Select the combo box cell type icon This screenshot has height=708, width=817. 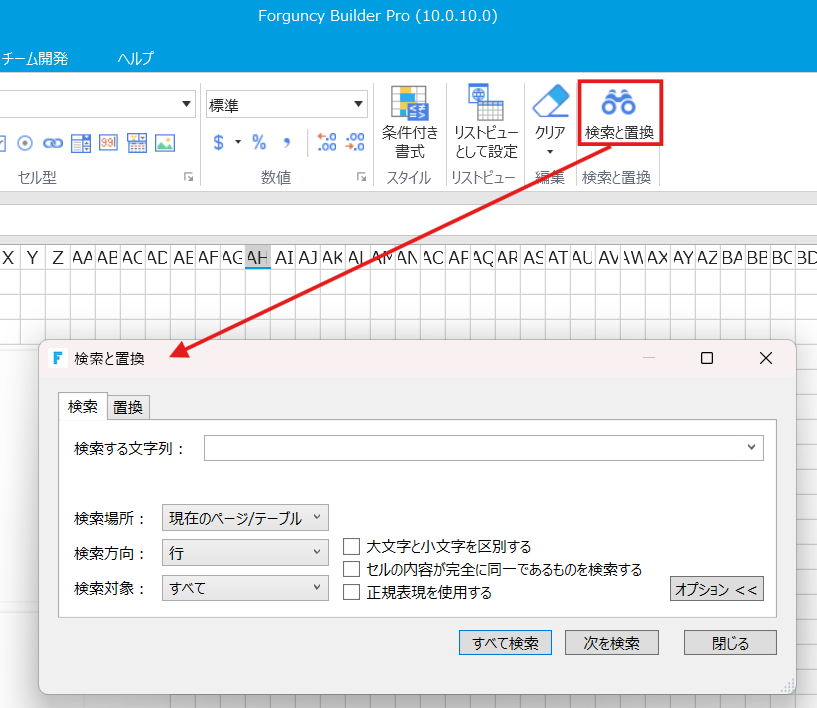[x=81, y=143]
